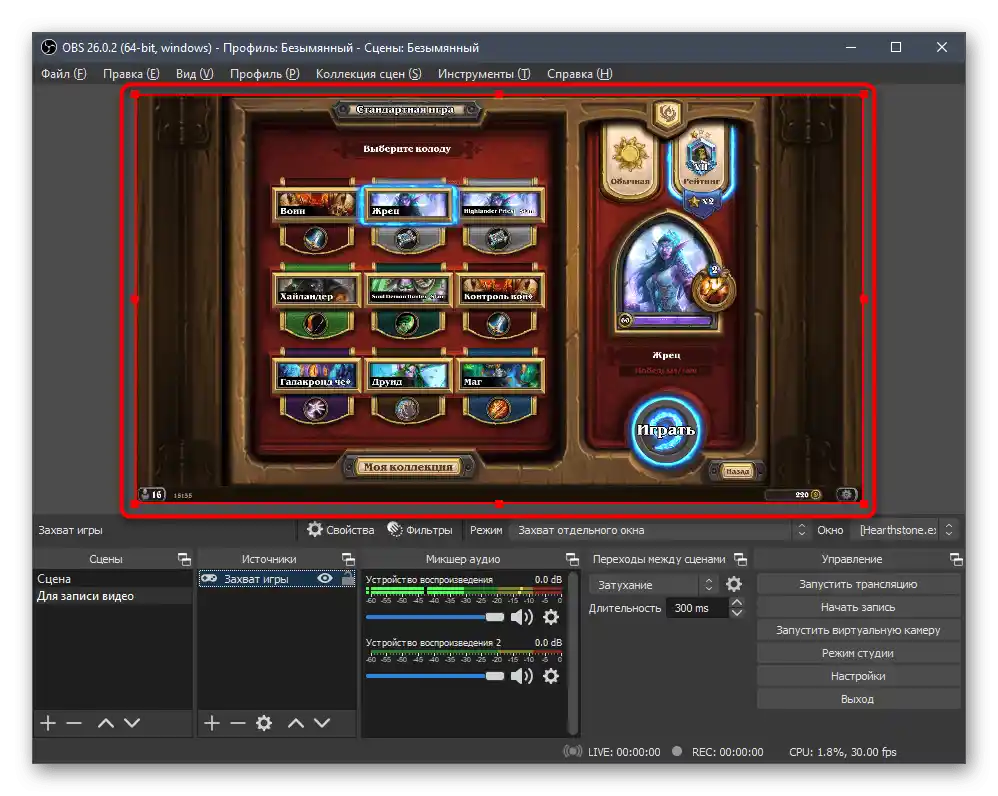Open Вид menu
The width and height of the screenshot is (998, 796).
click(195, 74)
